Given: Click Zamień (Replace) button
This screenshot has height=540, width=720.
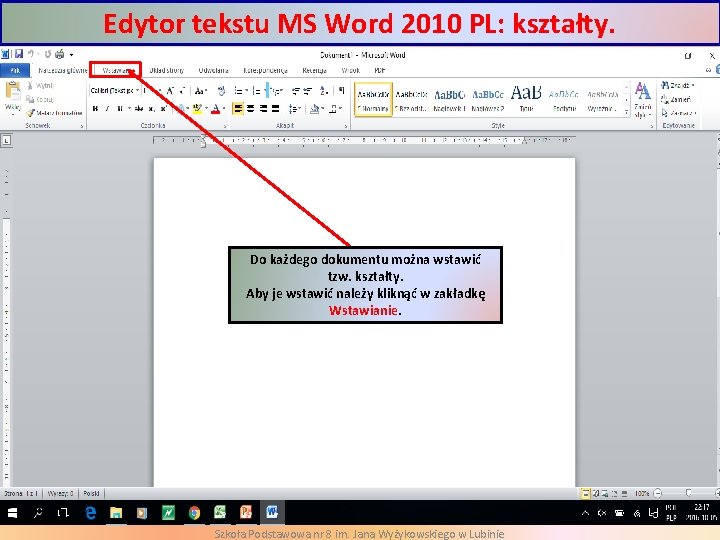Looking at the screenshot, I should tap(676, 99).
